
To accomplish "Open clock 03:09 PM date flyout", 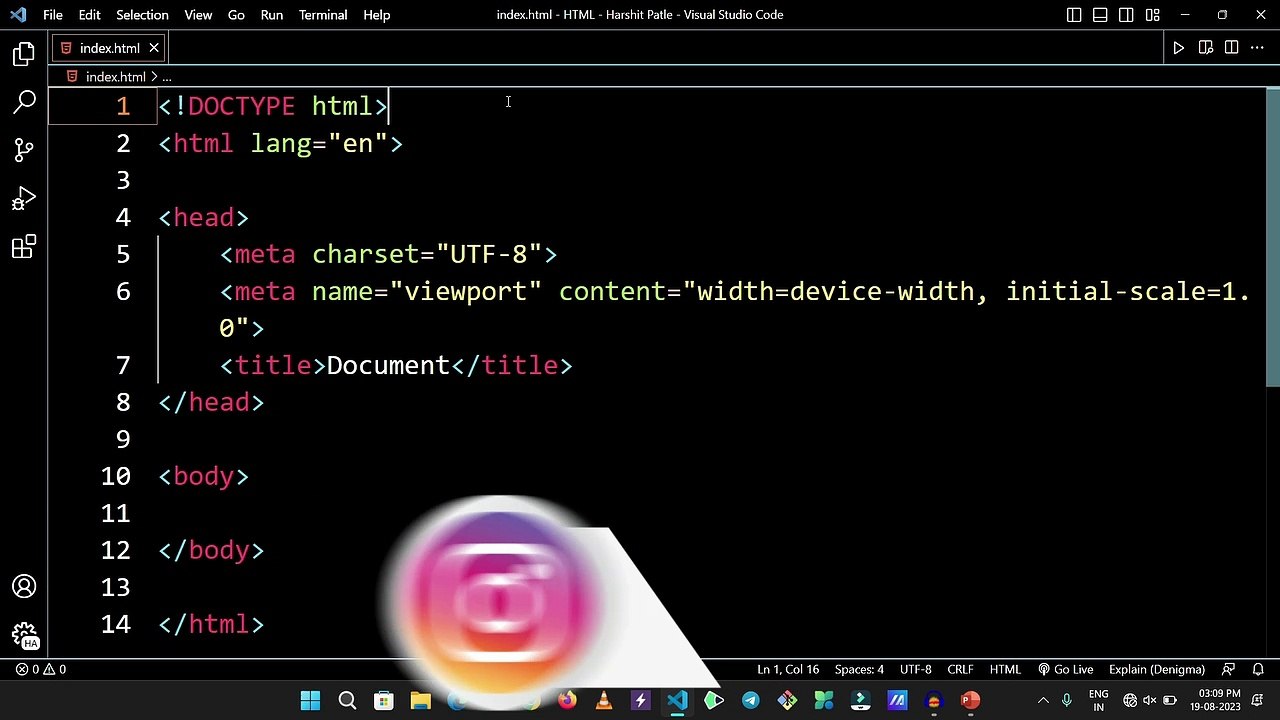I will click(1215, 700).
